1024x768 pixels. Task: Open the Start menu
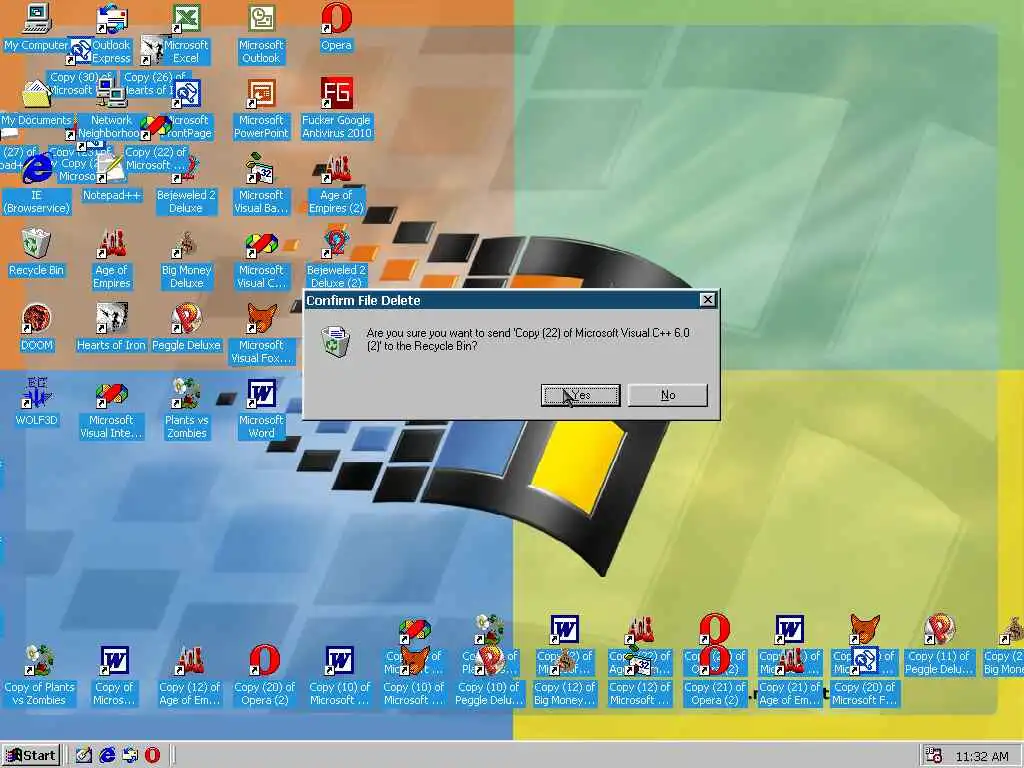[x=31, y=756]
